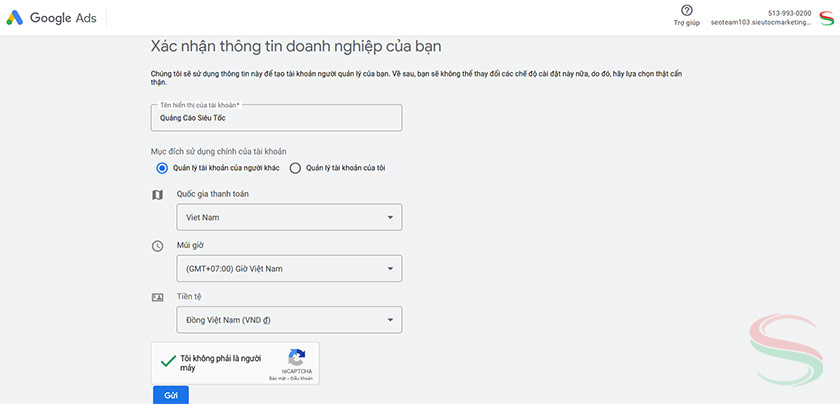
Task: Click the account avatar in top-right corner
Action: 825,17
